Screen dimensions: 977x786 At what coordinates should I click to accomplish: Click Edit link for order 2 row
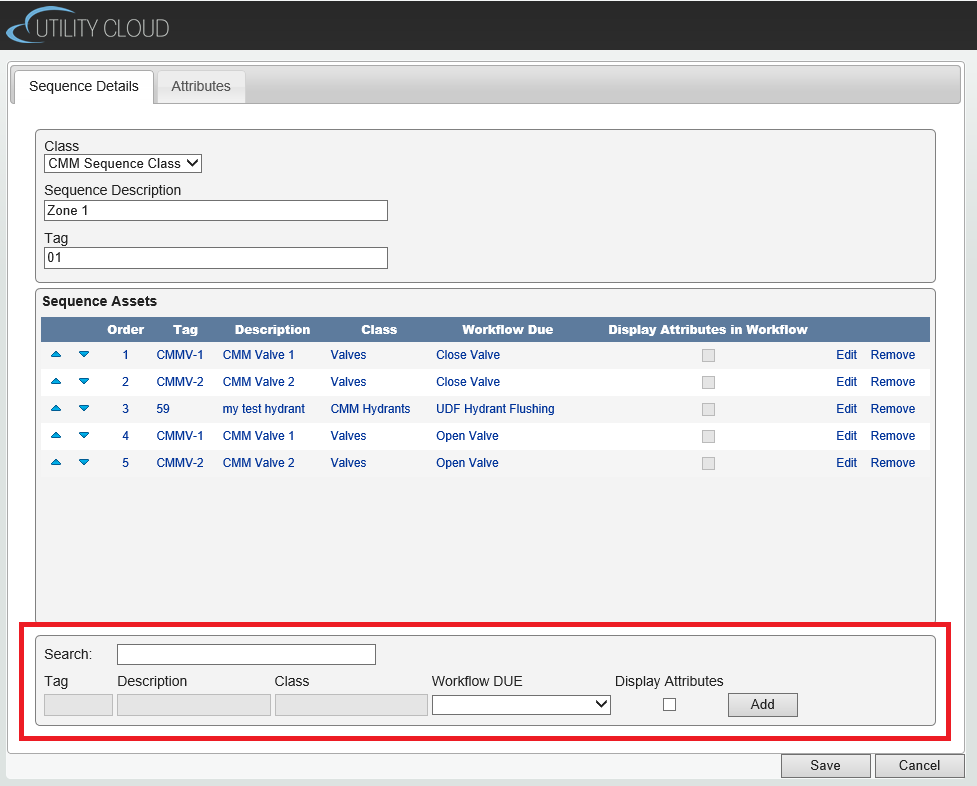(846, 382)
